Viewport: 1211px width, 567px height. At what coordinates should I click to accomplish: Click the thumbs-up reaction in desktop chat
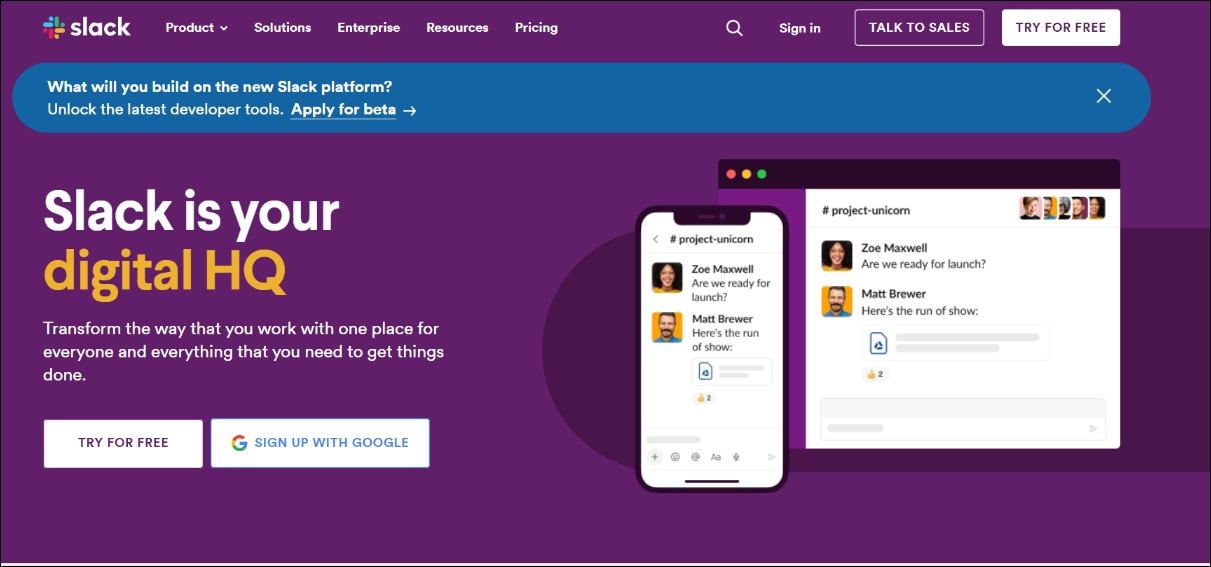(x=875, y=374)
